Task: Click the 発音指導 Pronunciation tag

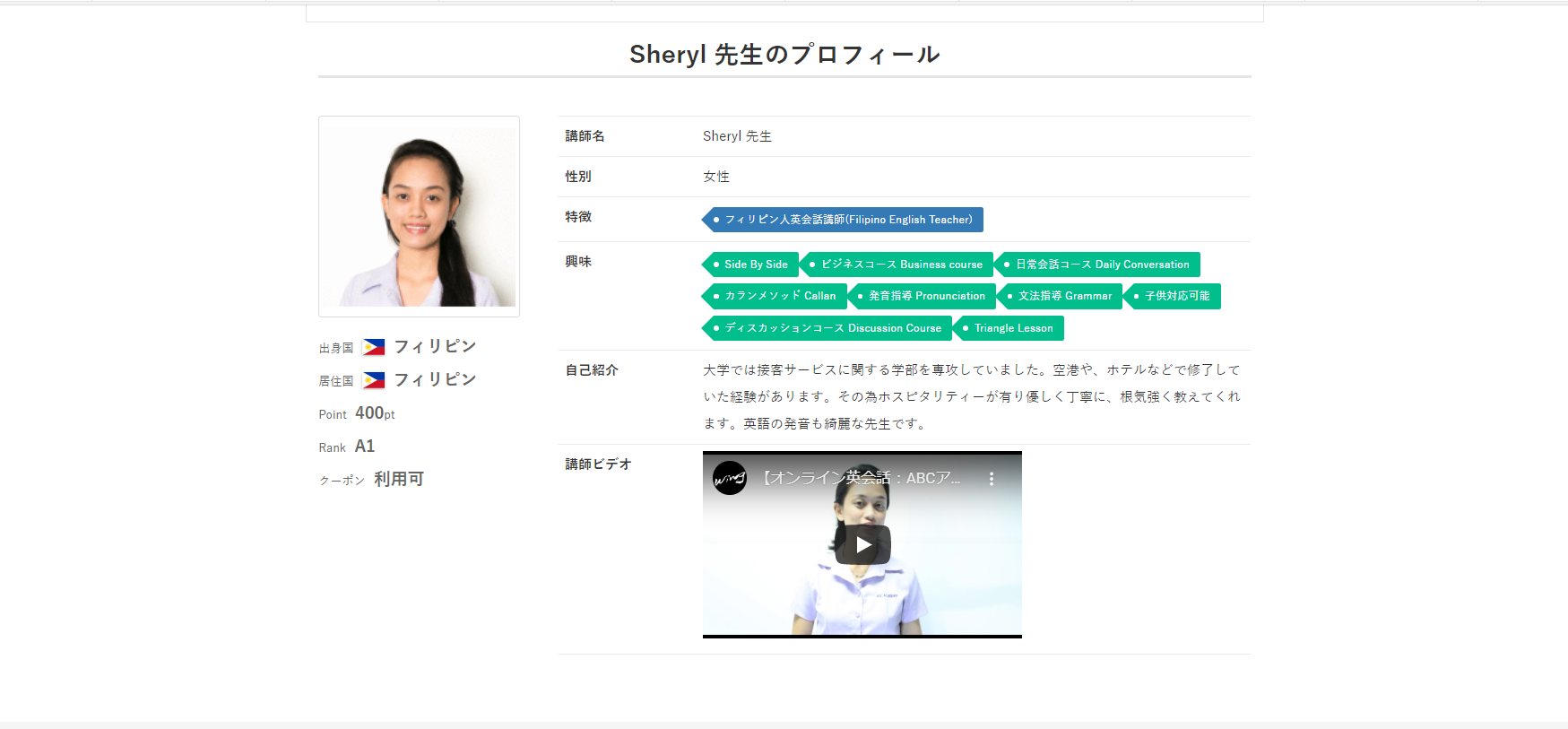Action: pos(923,296)
